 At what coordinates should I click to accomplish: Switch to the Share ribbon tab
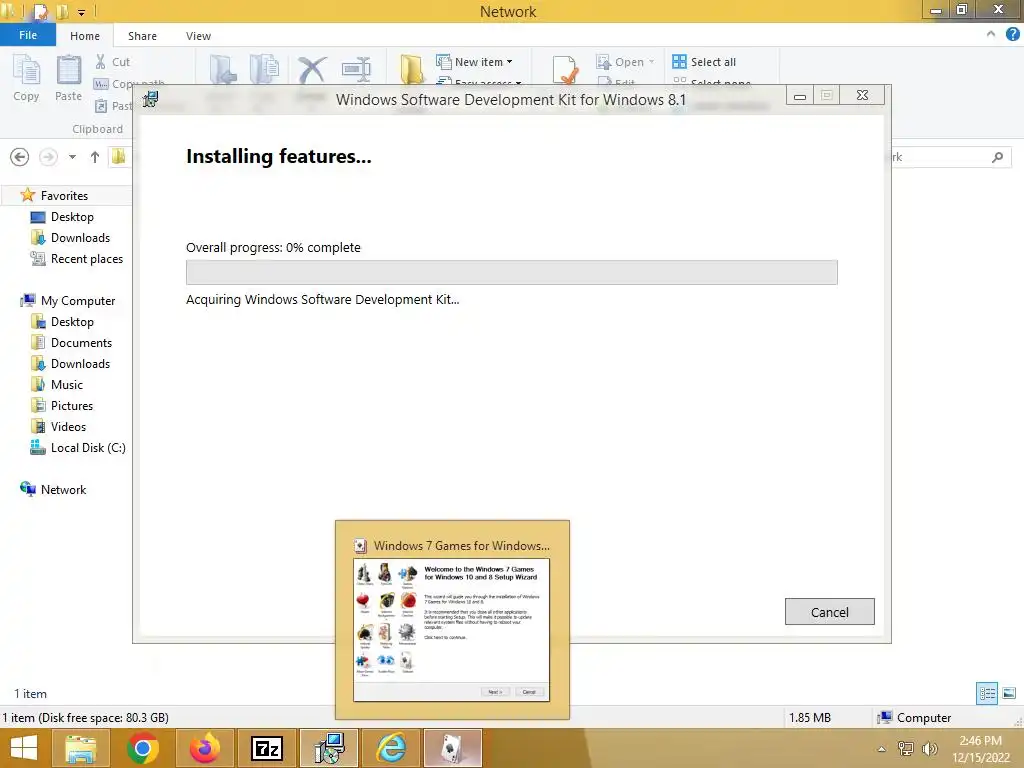pos(142,36)
